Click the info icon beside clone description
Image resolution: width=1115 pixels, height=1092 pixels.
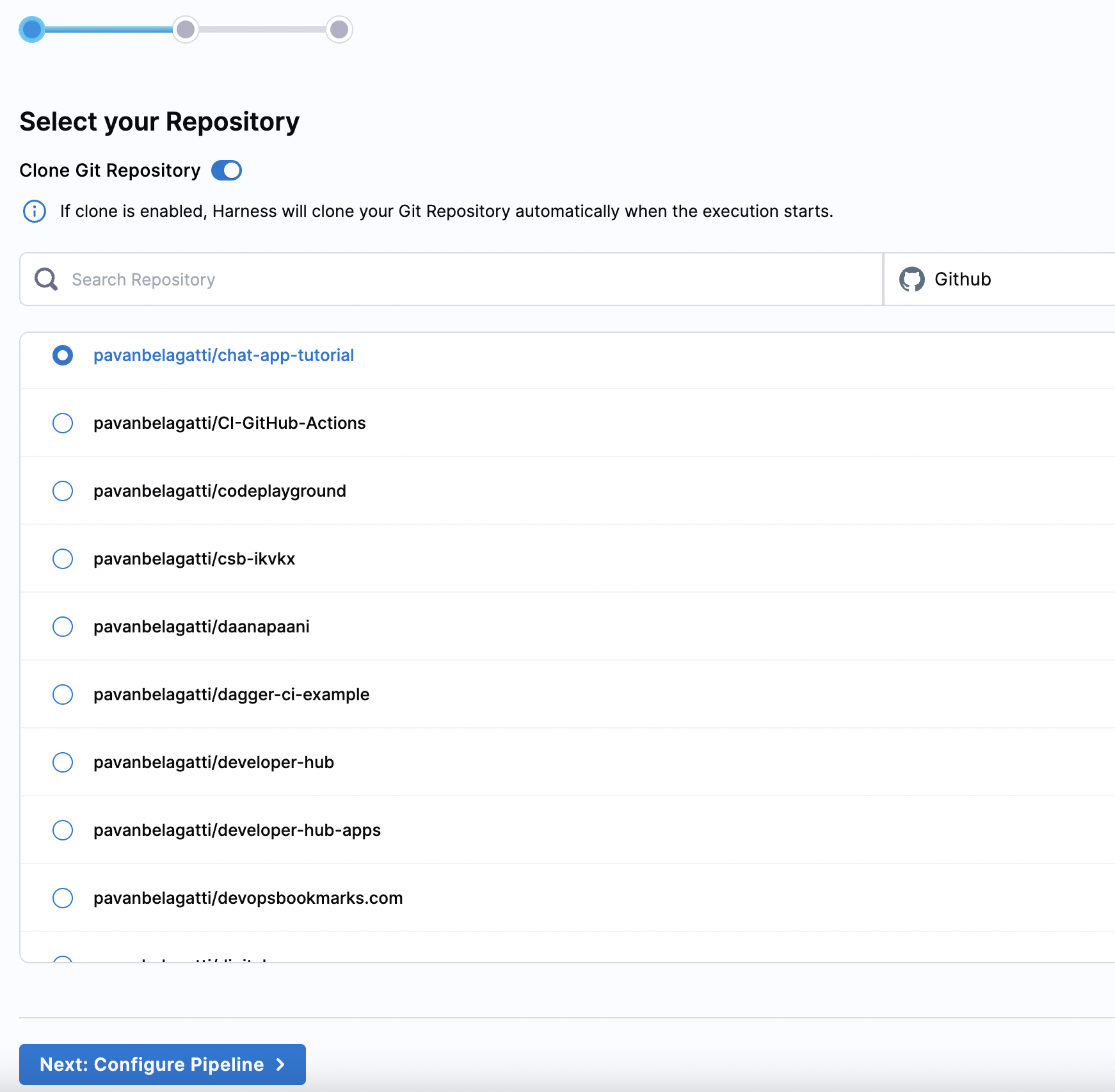coord(35,211)
